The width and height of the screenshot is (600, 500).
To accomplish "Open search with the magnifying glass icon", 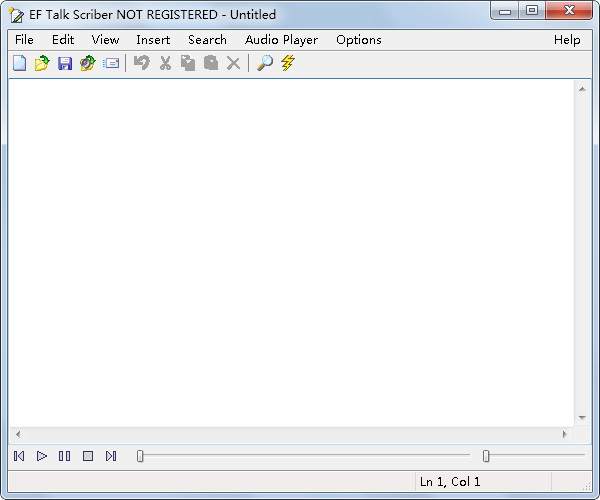I will (265, 63).
